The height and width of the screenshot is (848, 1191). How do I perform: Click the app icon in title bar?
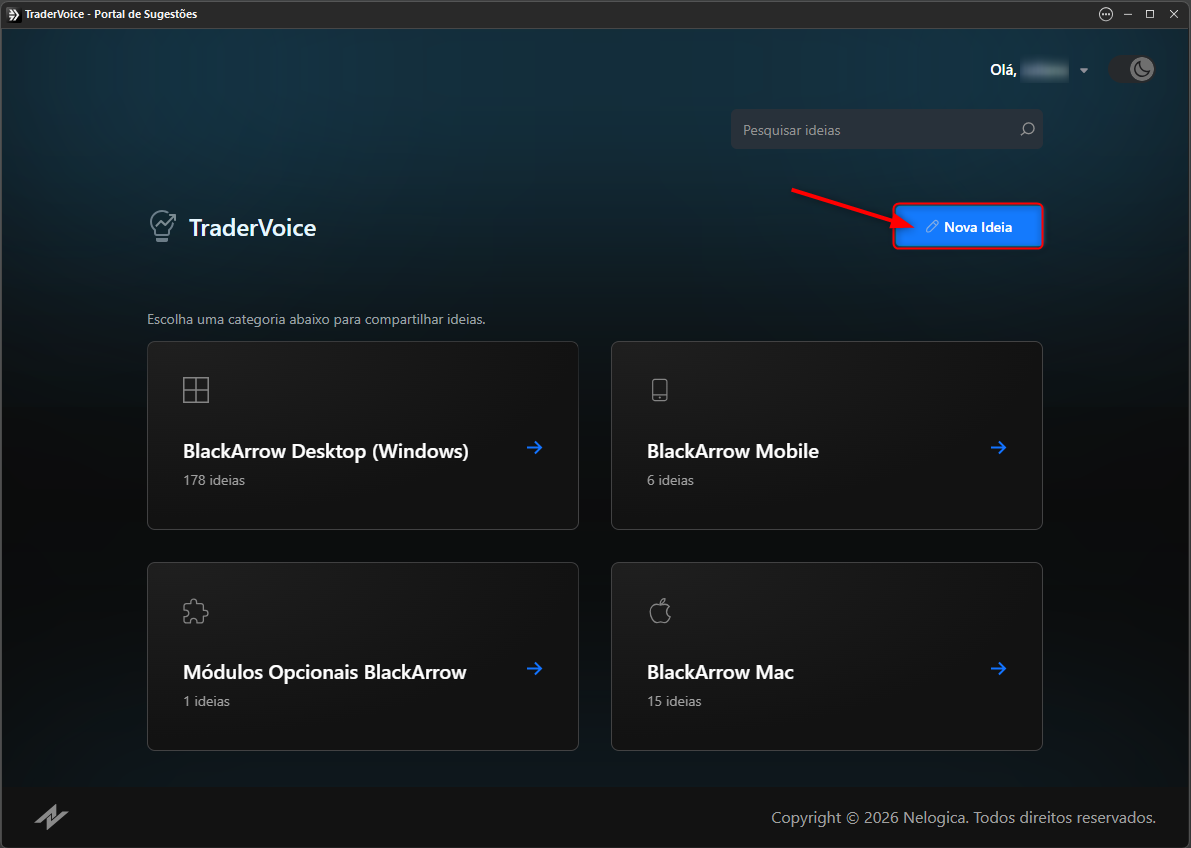coord(13,14)
